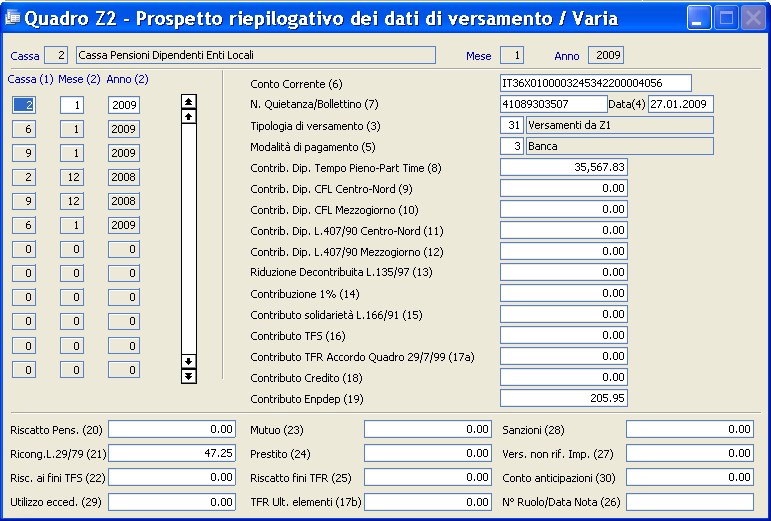Click the Tipologia di versamento (3) label
The image size is (771, 521).
click(x=315, y=126)
